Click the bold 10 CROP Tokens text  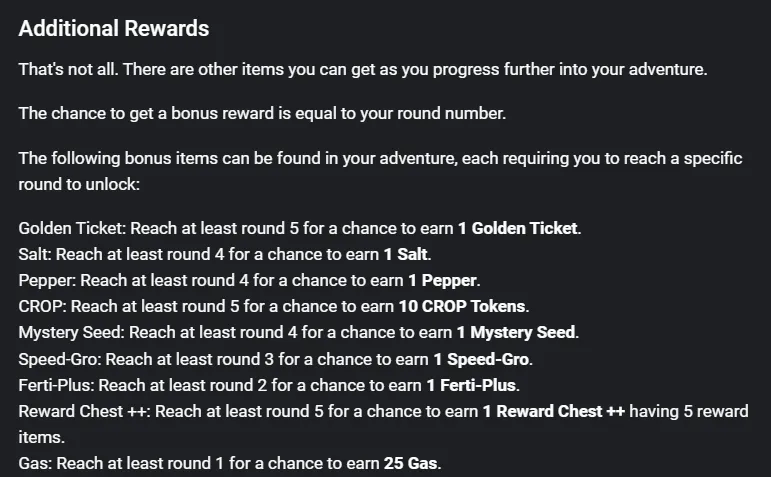click(x=462, y=306)
